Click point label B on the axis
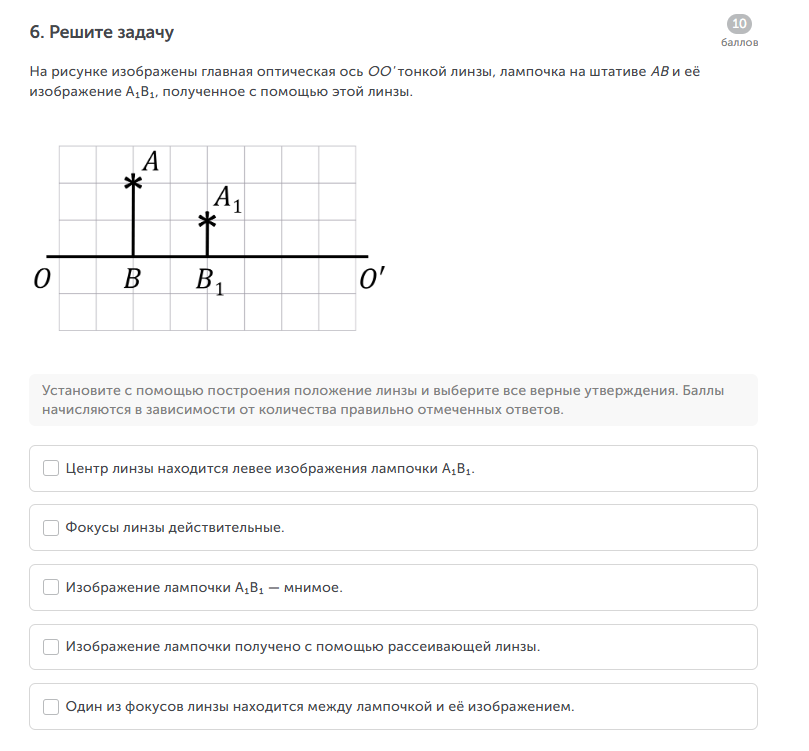The width and height of the screenshot is (809, 751). click(x=132, y=280)
